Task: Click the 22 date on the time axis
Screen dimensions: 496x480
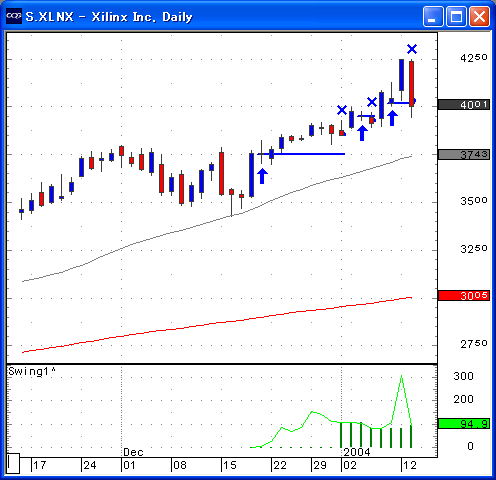Action: pos(280,465)
